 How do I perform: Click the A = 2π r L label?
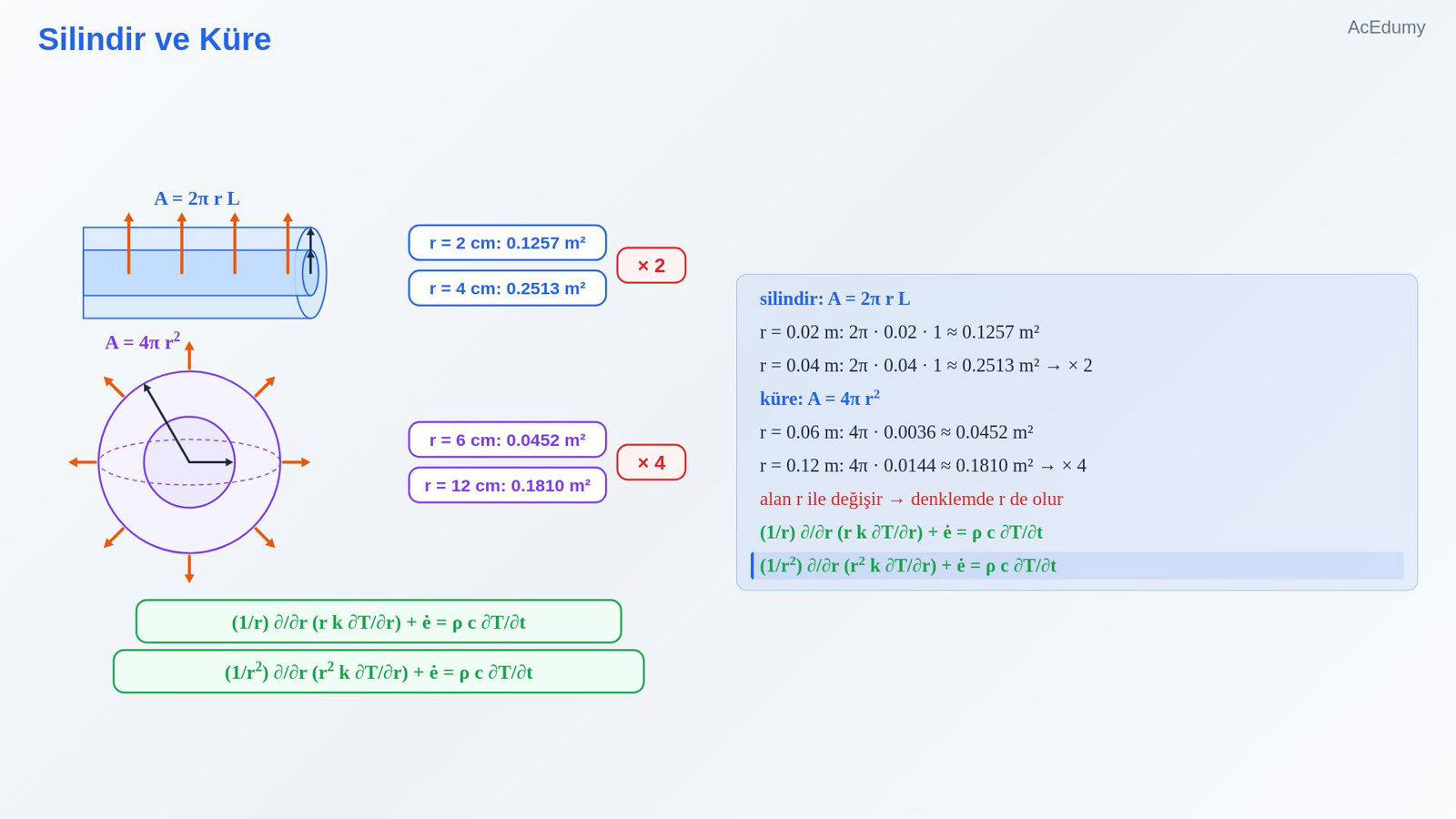tap(197, 198)
